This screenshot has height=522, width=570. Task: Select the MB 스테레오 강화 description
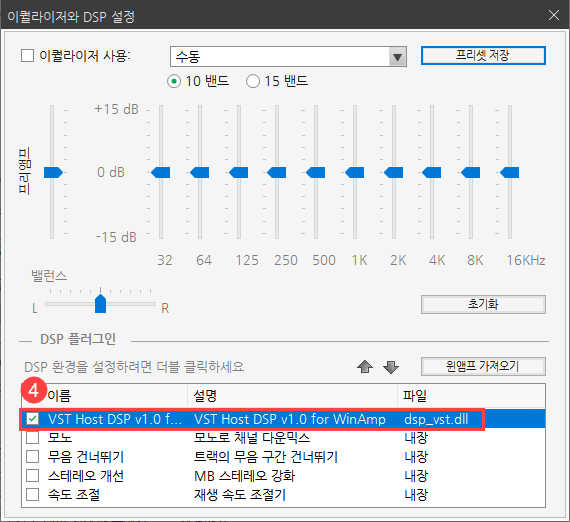[x=244, y=475]
